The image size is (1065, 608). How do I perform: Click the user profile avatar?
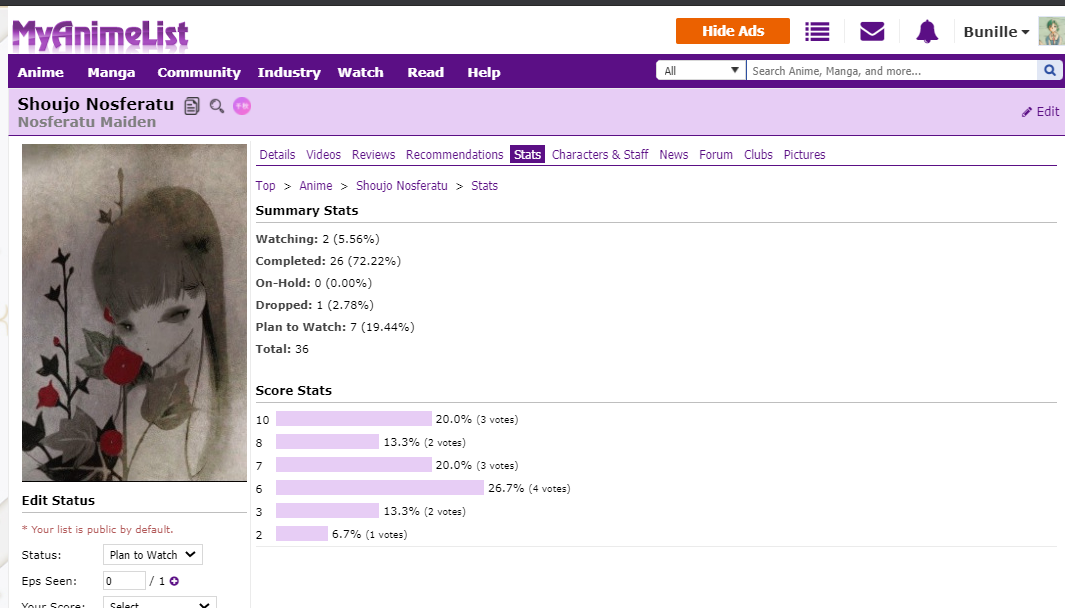click(1050, 32)
